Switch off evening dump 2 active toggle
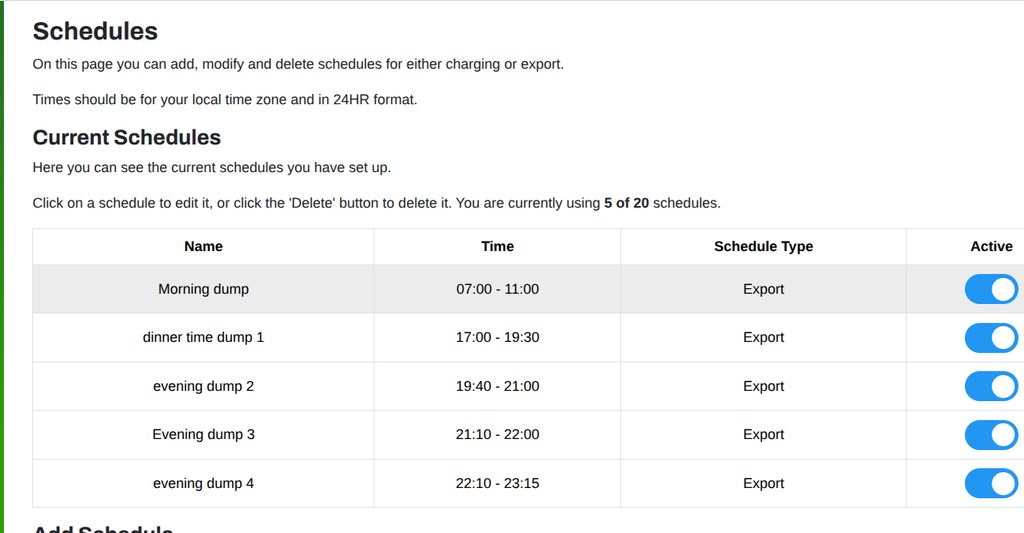The image size is (1024, 533). (x=991, y=386)
